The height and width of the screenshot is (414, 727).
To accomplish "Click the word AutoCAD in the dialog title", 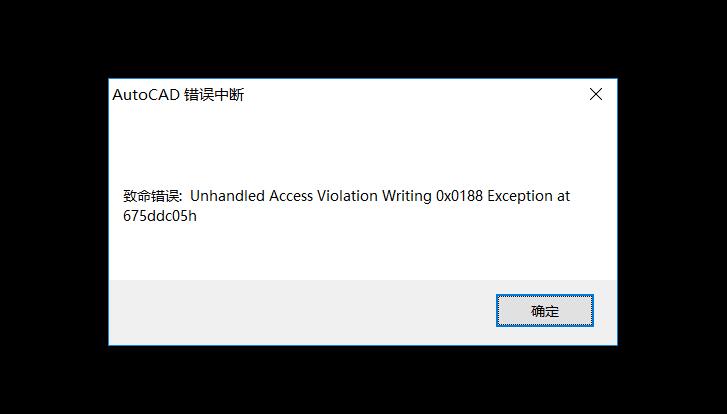I will coord(146,95).
